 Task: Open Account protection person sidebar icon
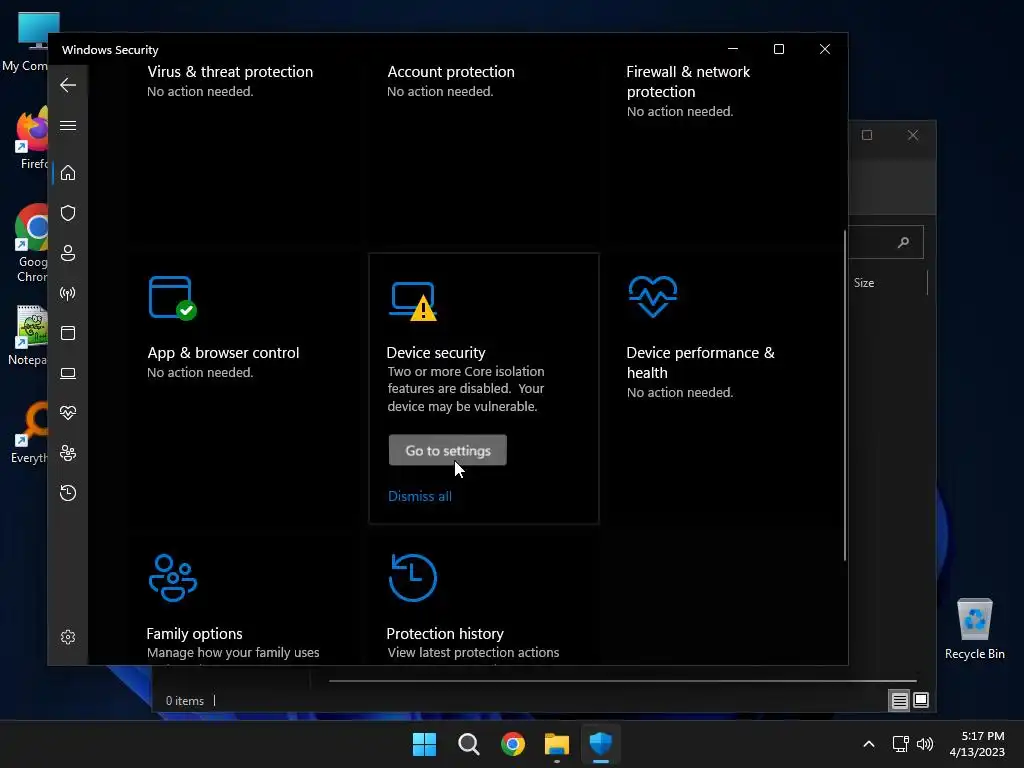click(68, 253)
